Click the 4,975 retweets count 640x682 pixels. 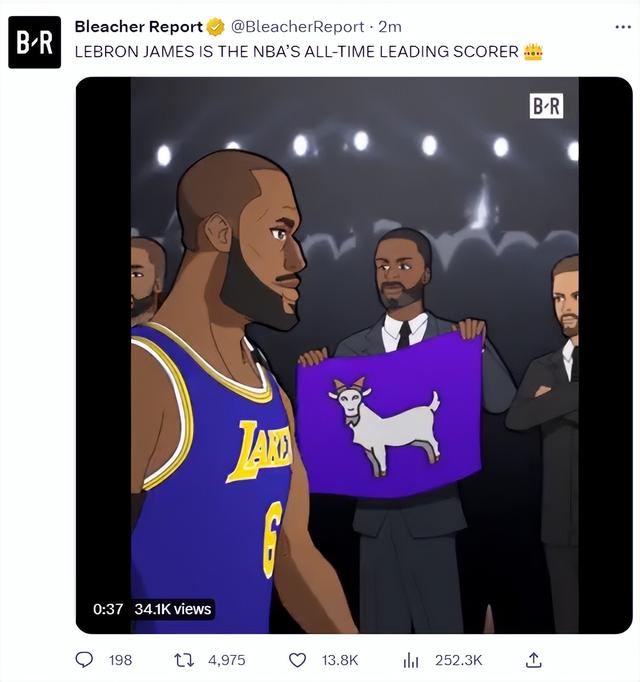[x=224, y=660]
